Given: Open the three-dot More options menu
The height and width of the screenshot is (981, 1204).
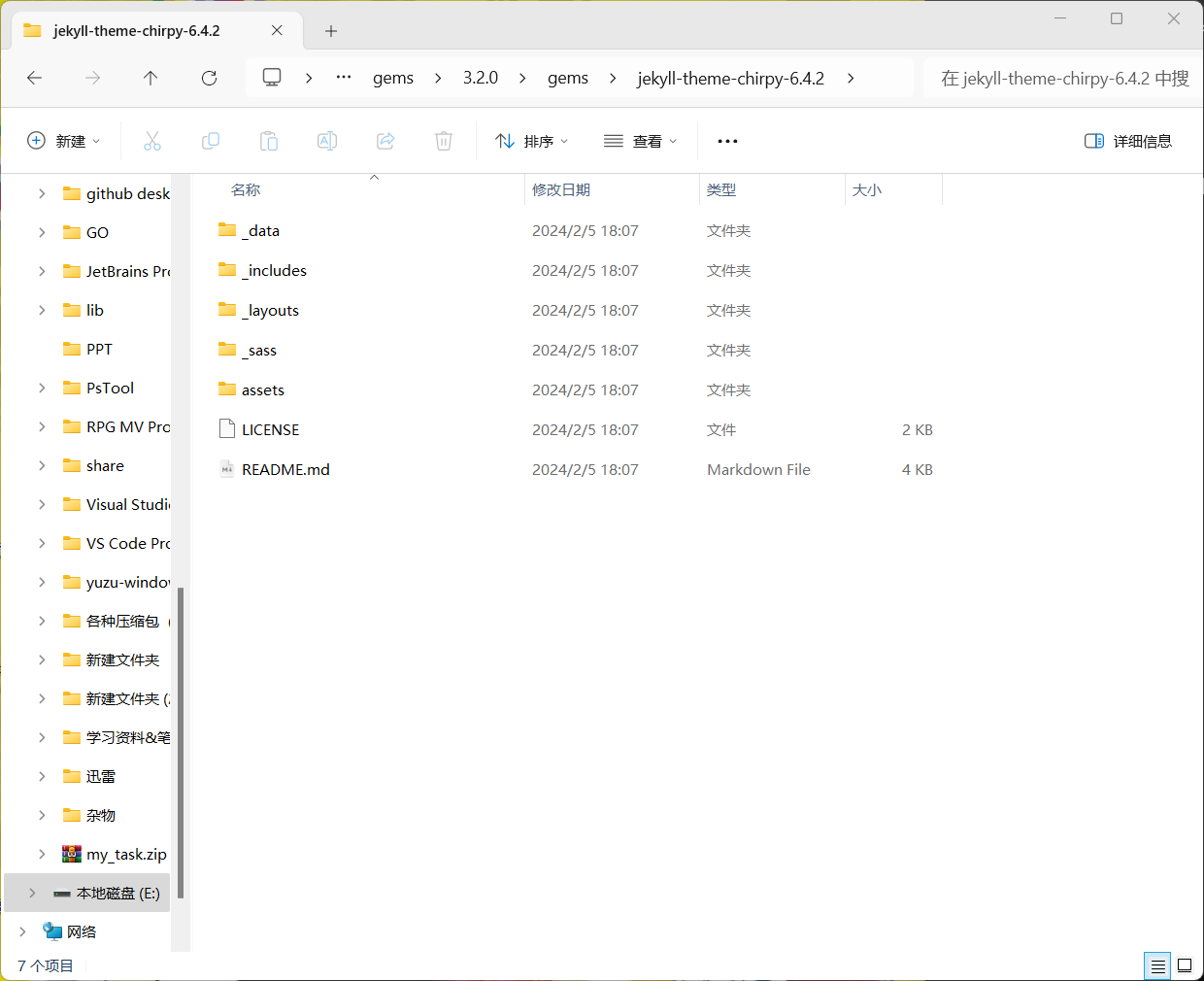Looking at the screenshot, I should tap(727, 141).
